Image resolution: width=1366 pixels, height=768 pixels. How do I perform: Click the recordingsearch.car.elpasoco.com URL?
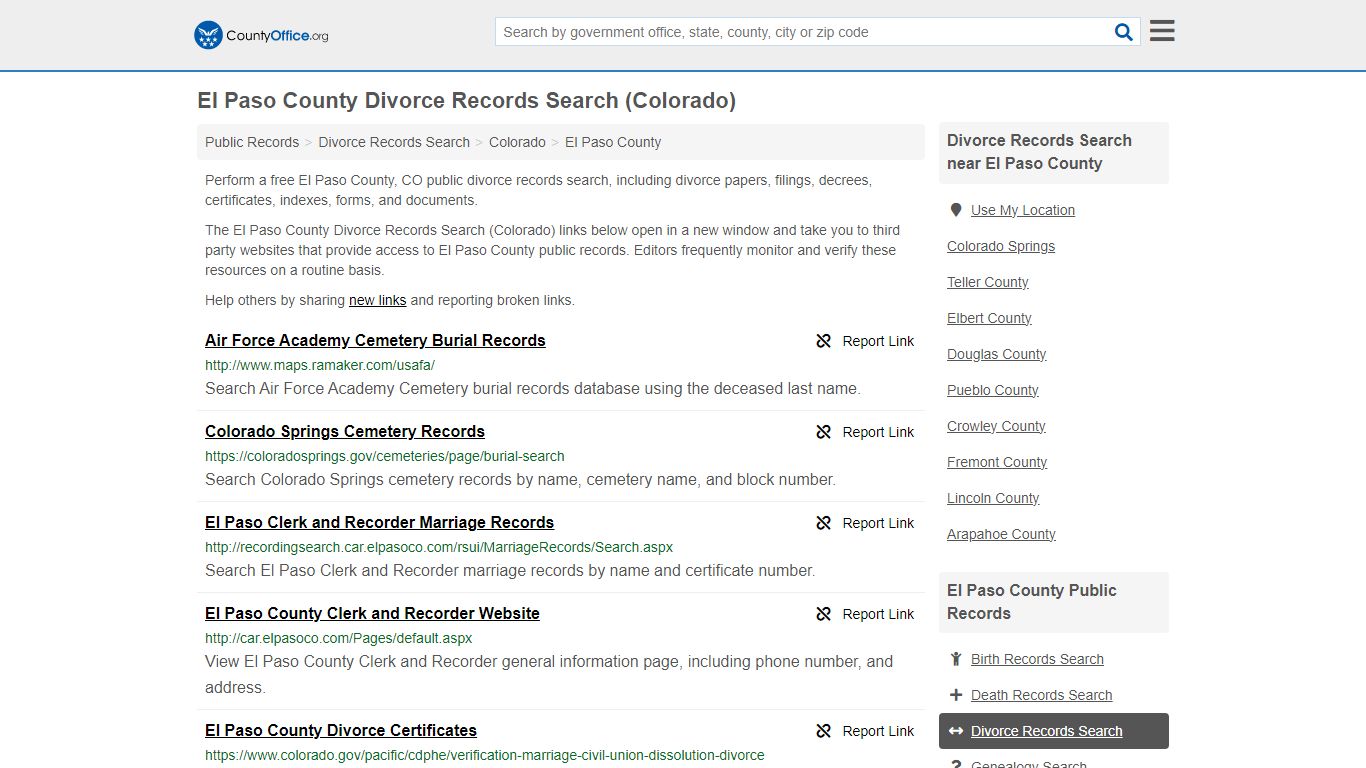pos(439,547)
